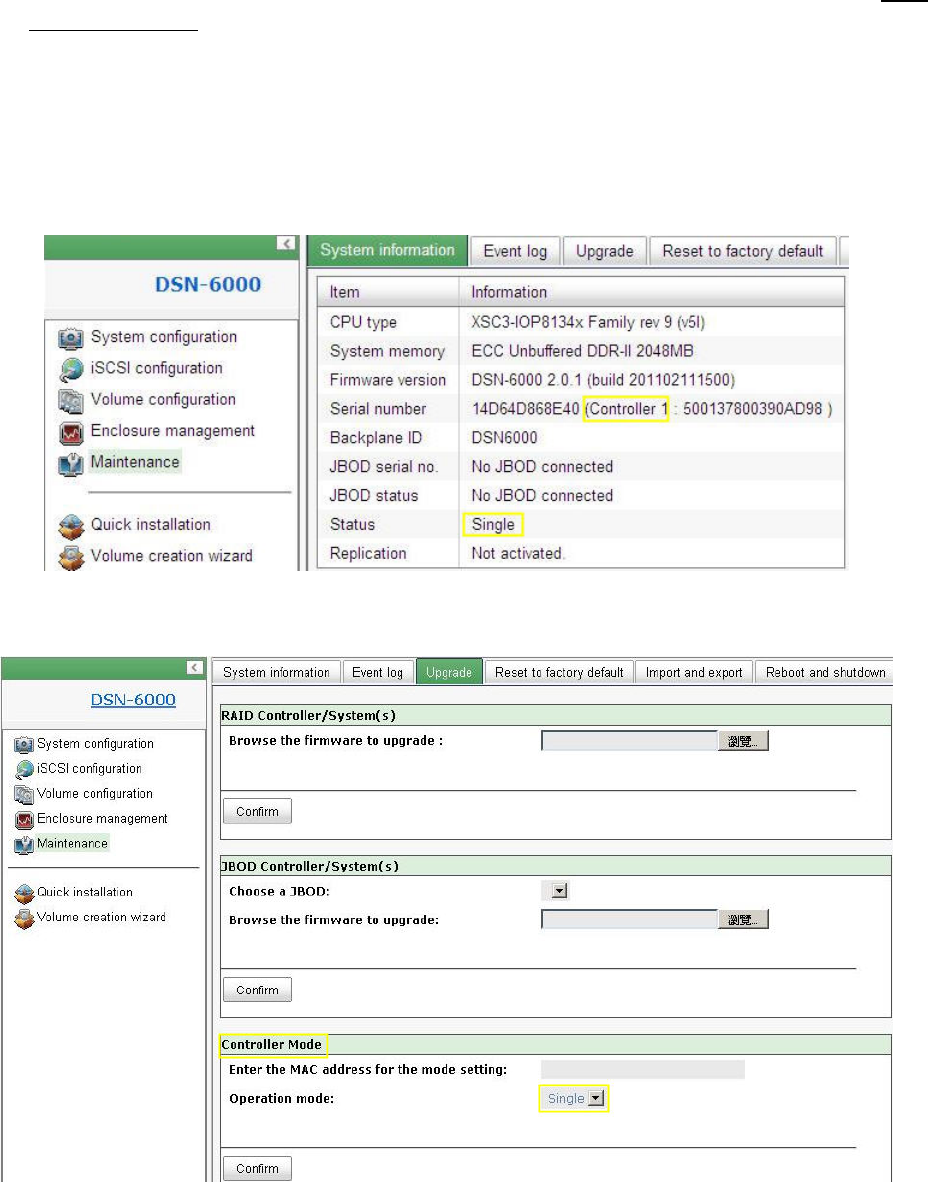Click iSCSI configuration icon in lower panel
Screen dimensions: 928x1182
(x=24, y=770)
